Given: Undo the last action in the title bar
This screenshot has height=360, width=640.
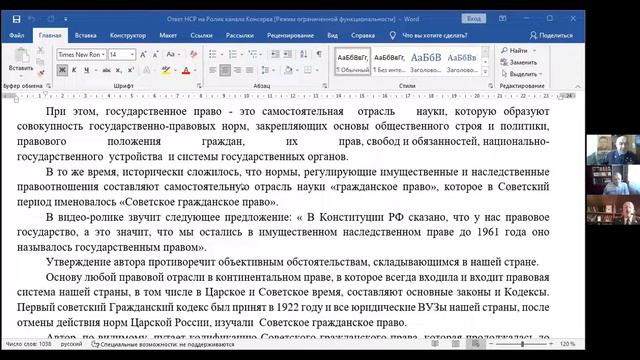Looking at the screenshot, I should tap(32, 19).
